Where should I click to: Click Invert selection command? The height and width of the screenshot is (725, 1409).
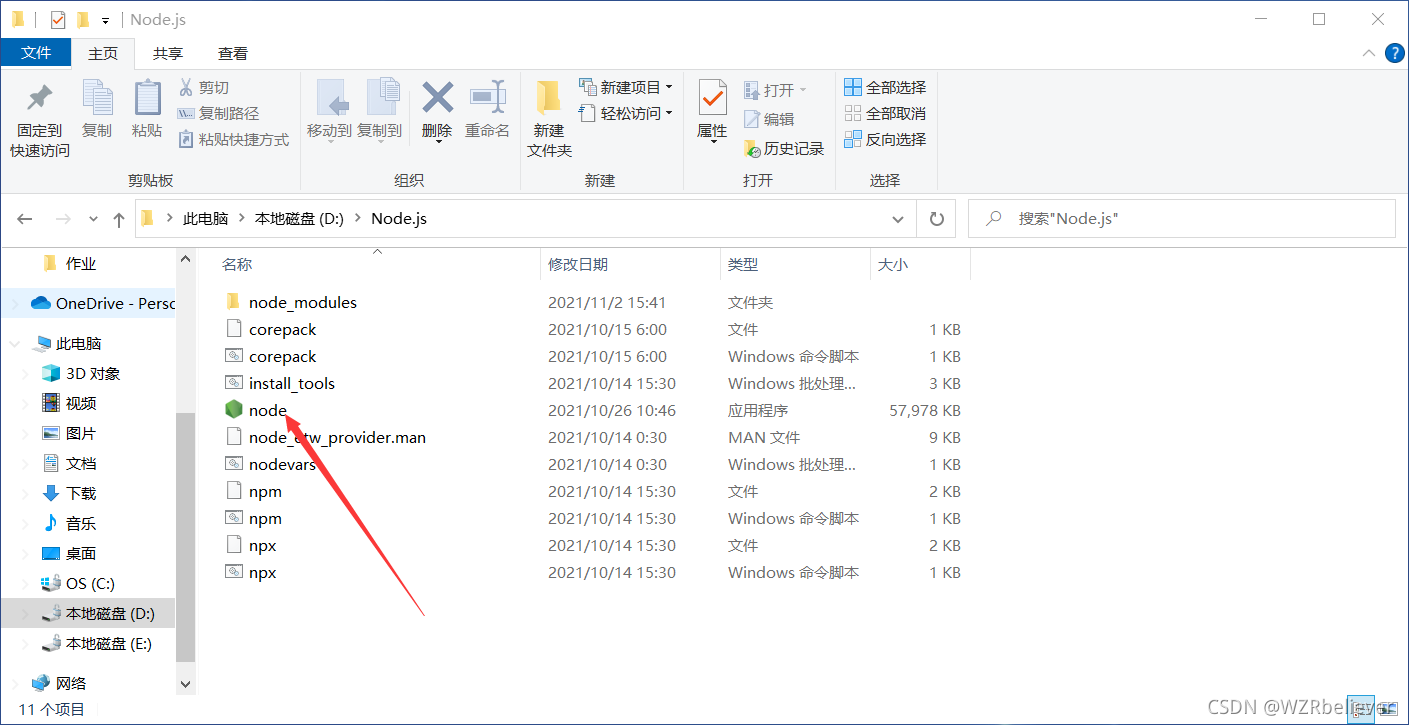(885, 140)
